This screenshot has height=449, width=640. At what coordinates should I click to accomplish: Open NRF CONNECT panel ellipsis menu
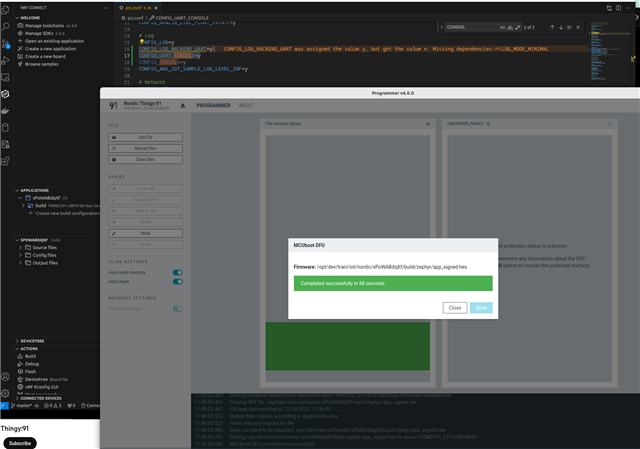point(106,8)
